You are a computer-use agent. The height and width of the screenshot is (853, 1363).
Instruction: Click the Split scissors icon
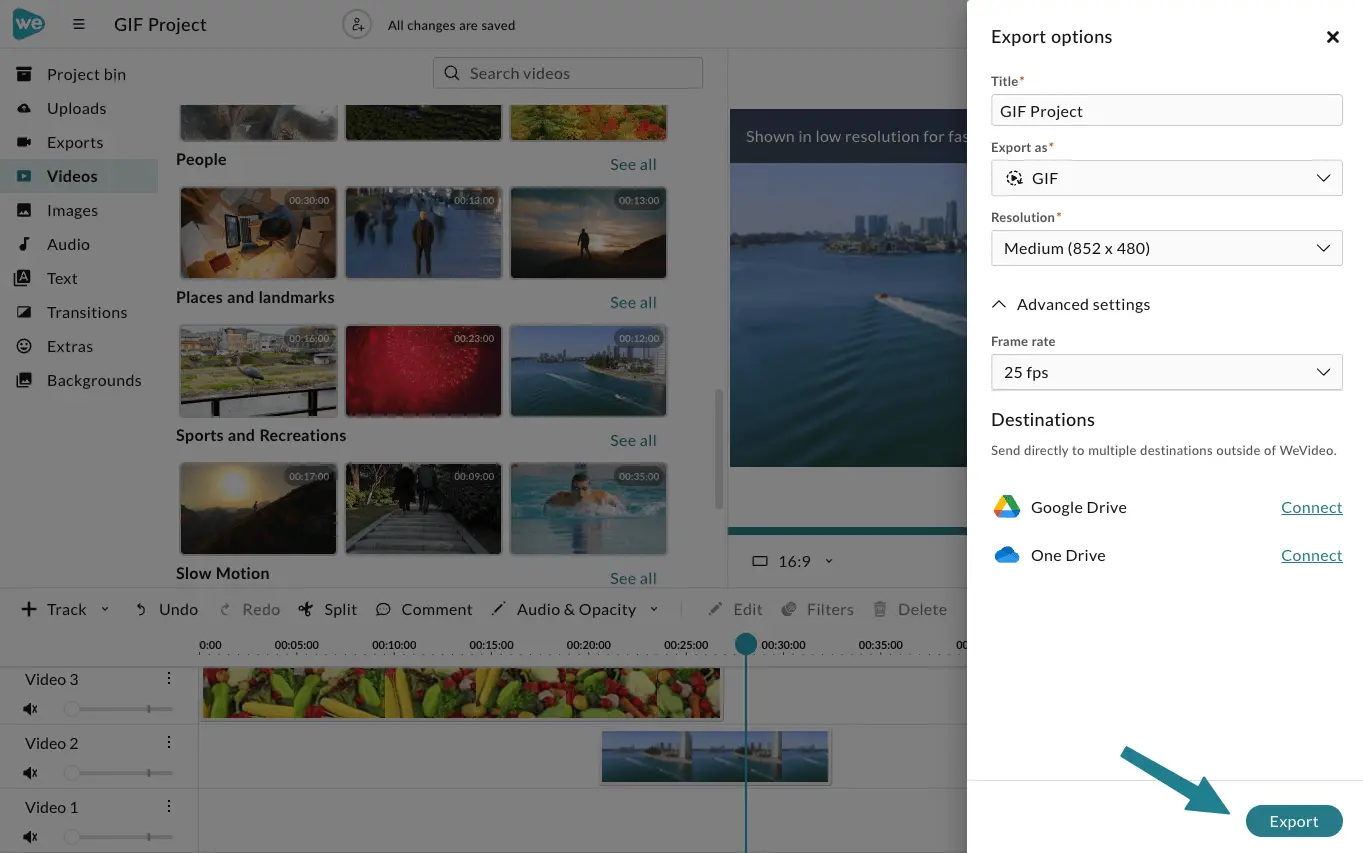click(x=305, y=609)
